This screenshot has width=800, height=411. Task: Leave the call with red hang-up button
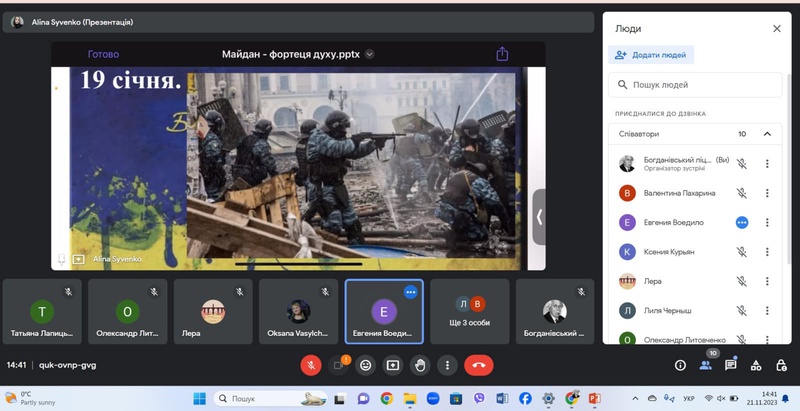click(479, 365)
